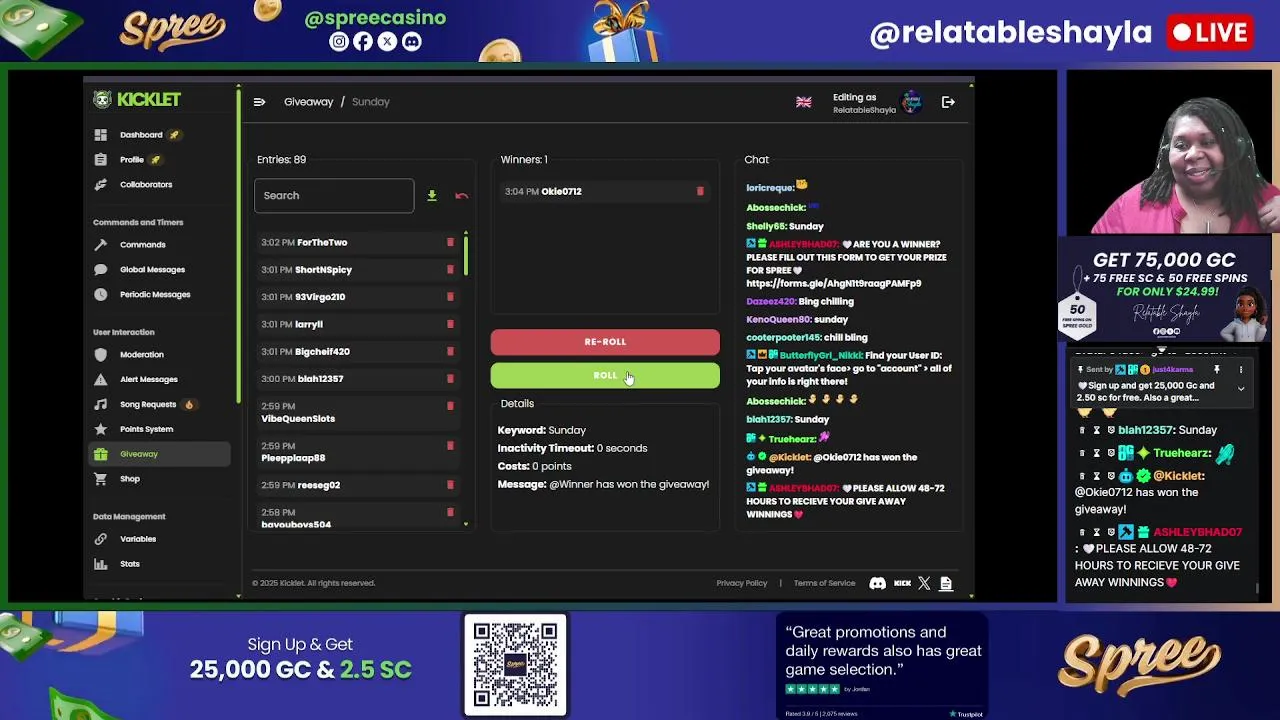The height and width of the screenshot is (720, 1280).
Task: Delete Bigcheif420 entry with trash icon
Action: (450, 351)
